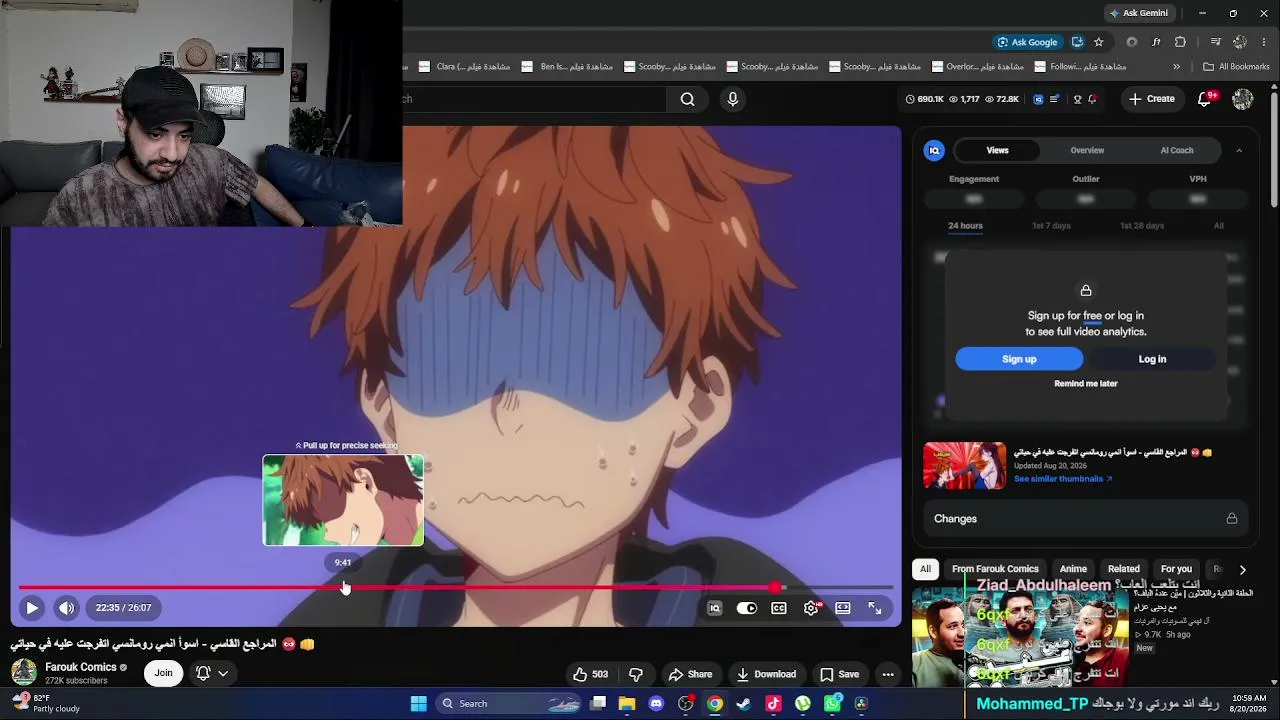Viewport: 1280px width, 720px height.
Task: Turn on closed captions
Action: [x=779, y=608]
